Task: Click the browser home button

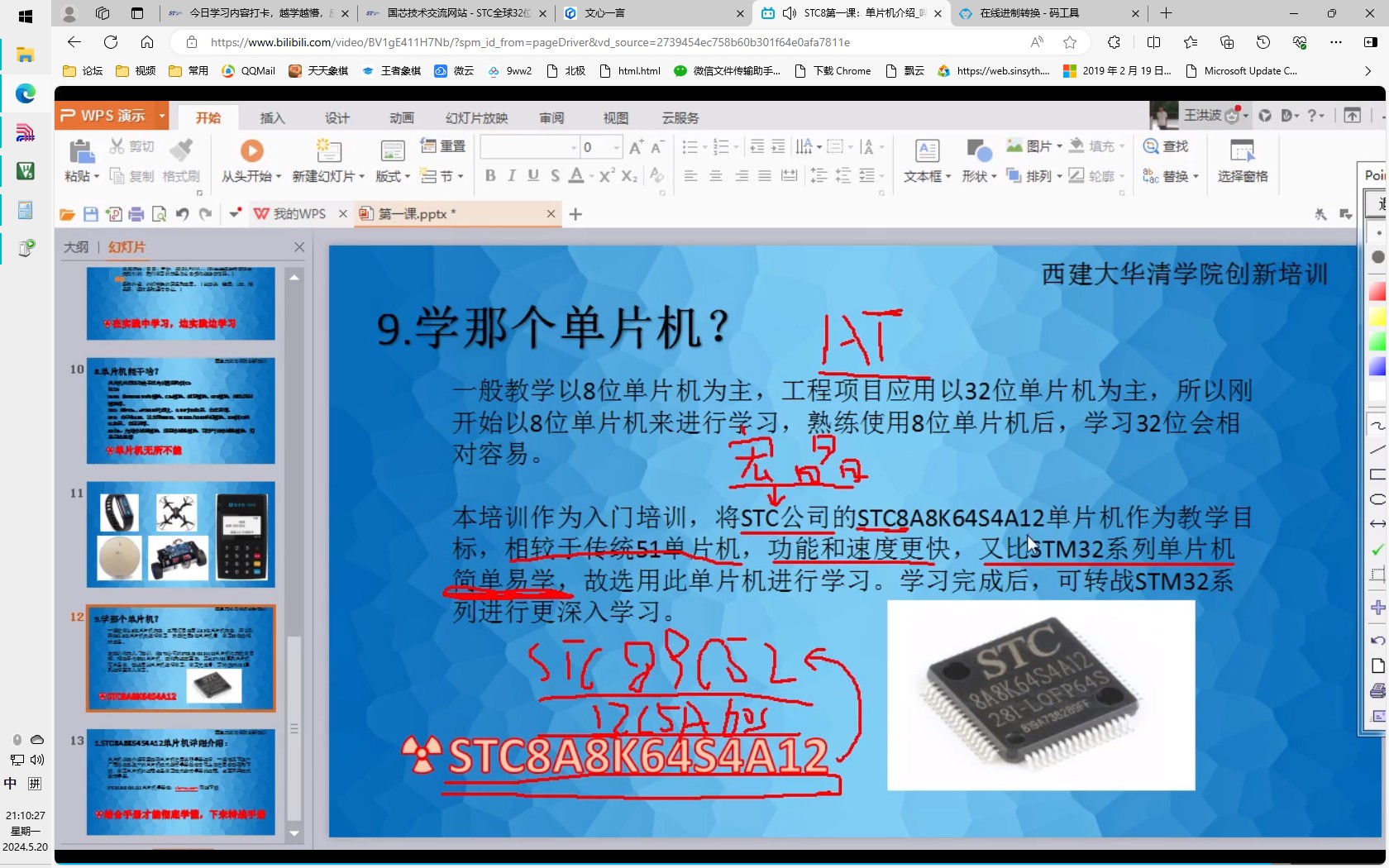Action: 147,42
